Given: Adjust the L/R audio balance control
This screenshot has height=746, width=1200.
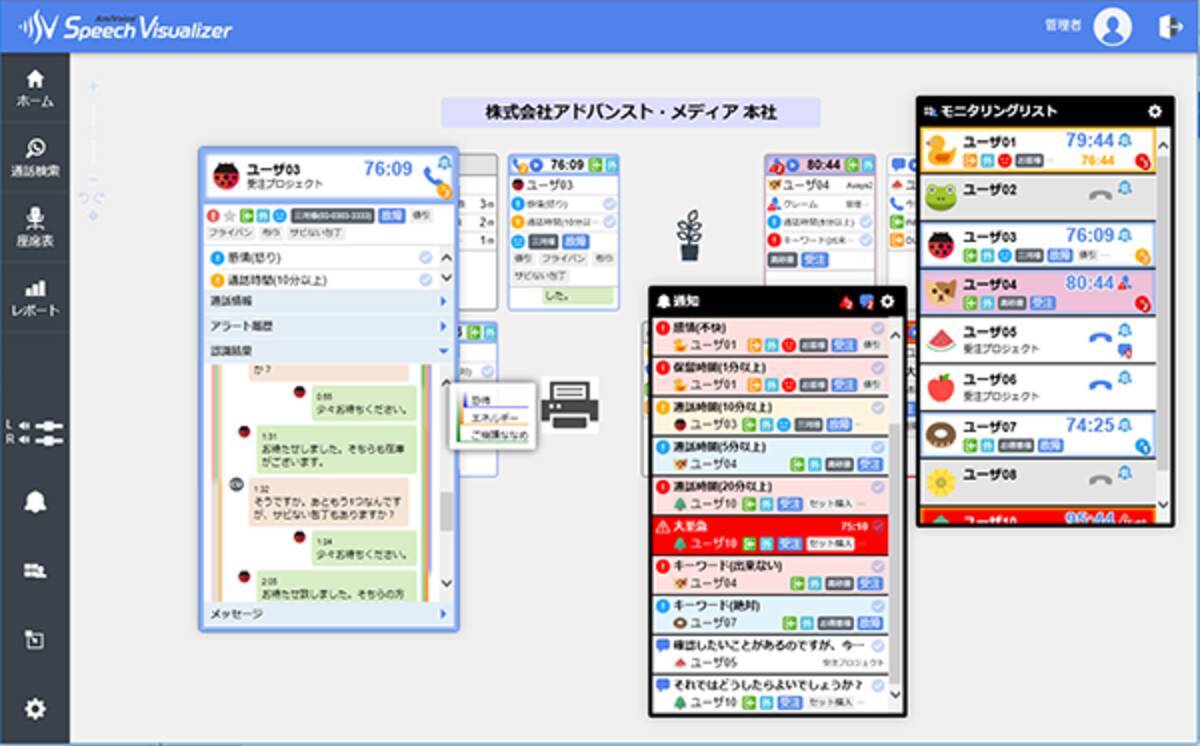Looking at the screenshot, I should coord(35,432).
